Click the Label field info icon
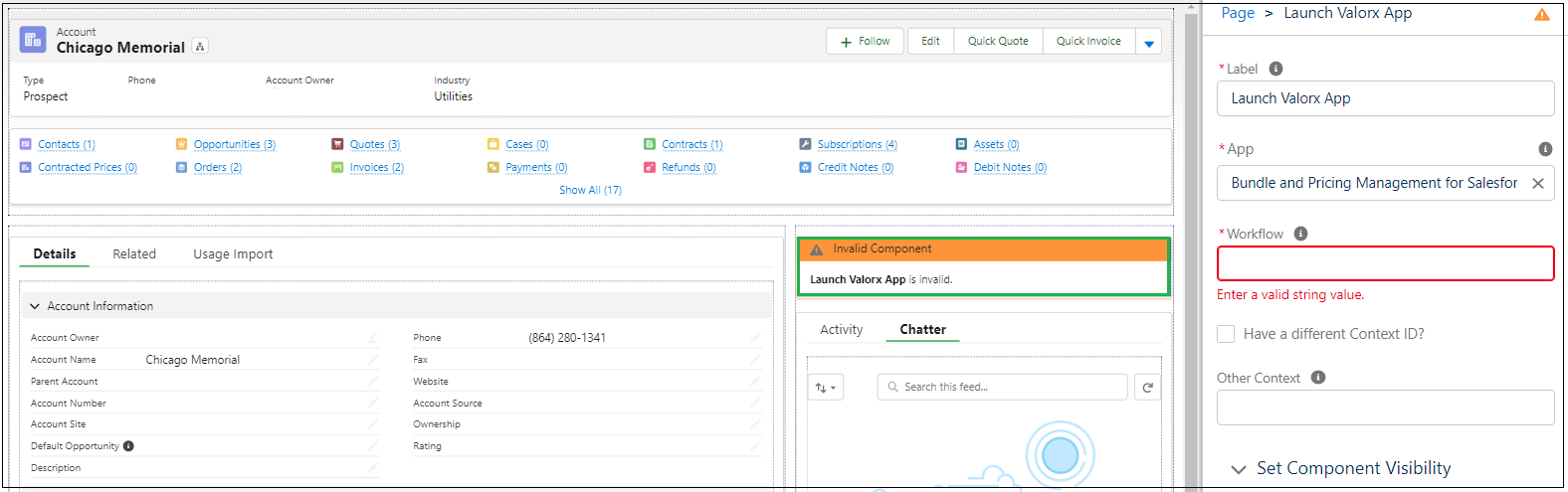This screenshot has height=492, width=1568. click(1275, 69)
